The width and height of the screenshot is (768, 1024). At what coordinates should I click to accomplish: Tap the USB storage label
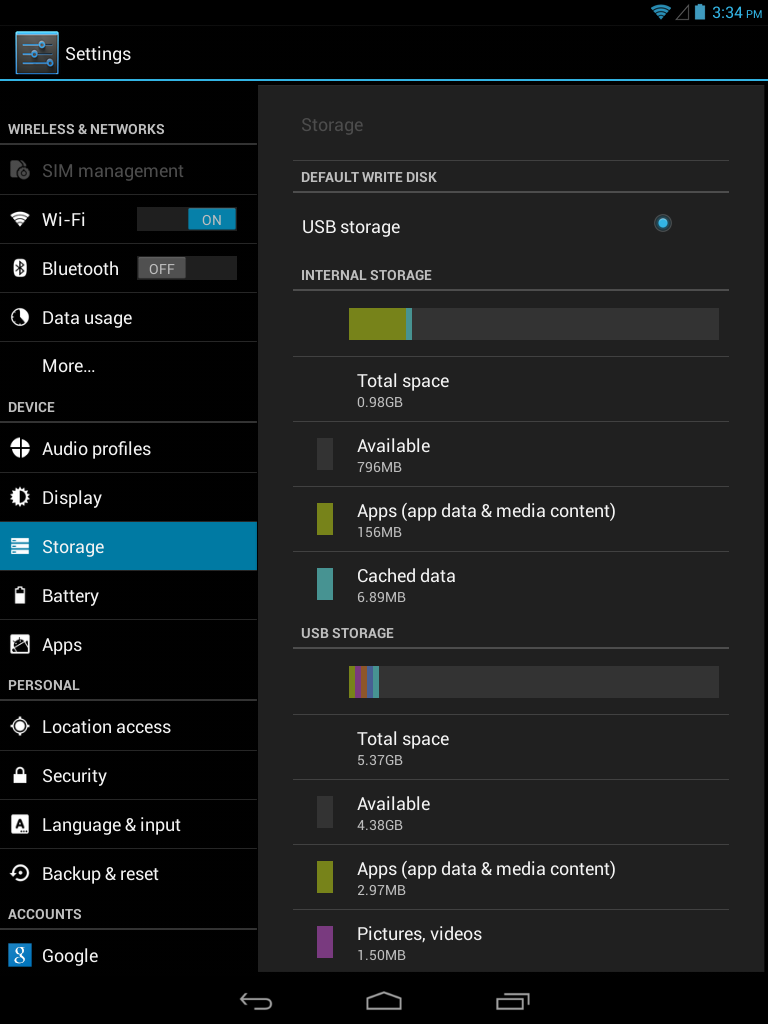pyautogui.click(x=351, y=227)
